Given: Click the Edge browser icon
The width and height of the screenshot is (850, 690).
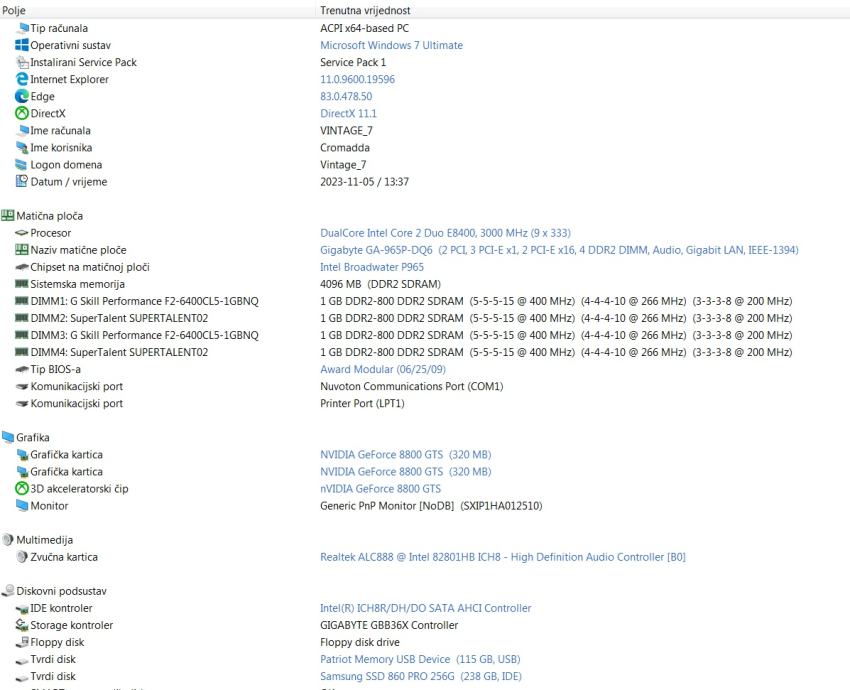Looking at the screenshot, I should click(22, 96).
